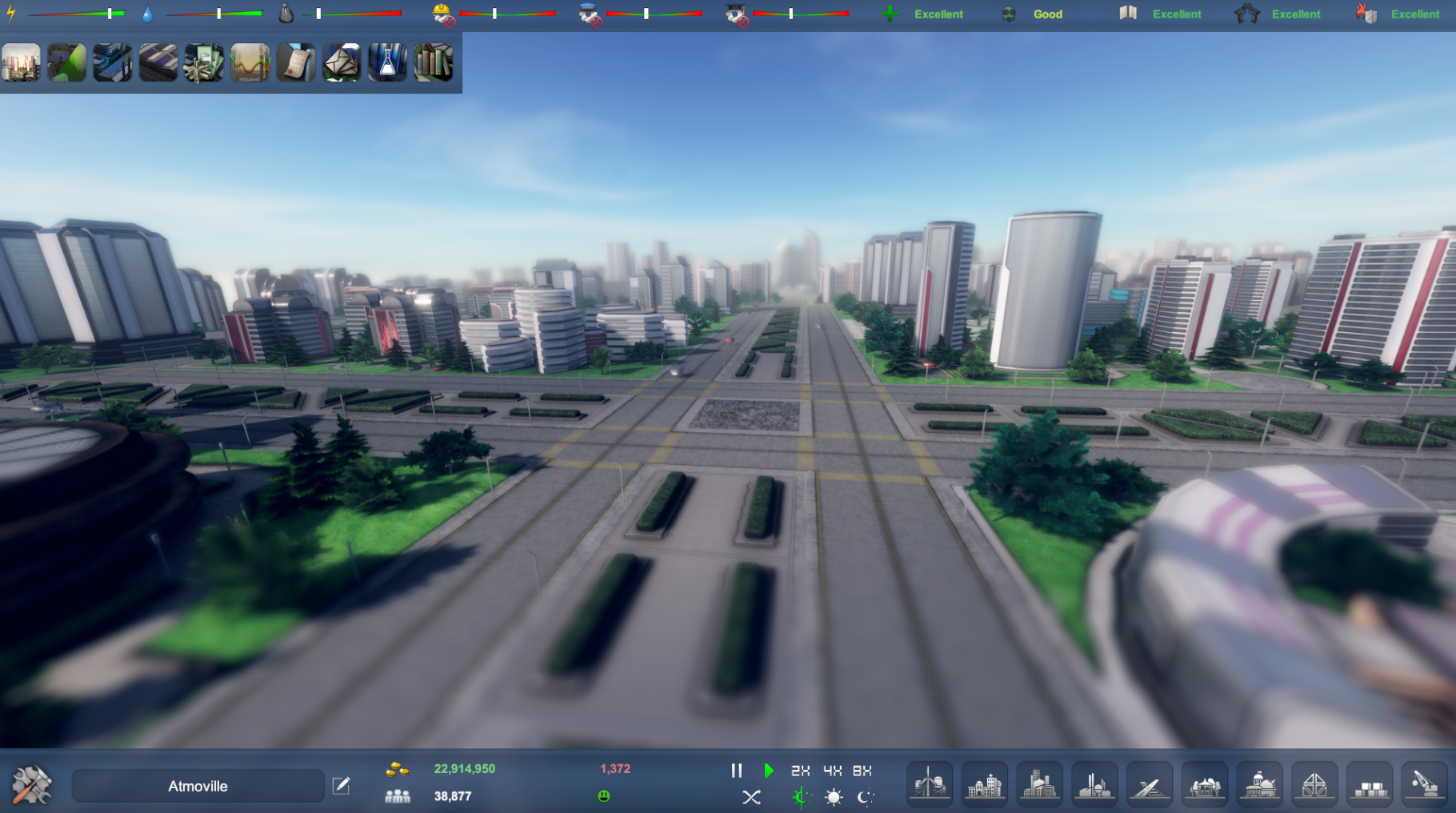Image resolution: width=1456 pixels, height=813 pixels.
Task: Open the utilities wind turbine build menu
Action: (x=930, y=784)
